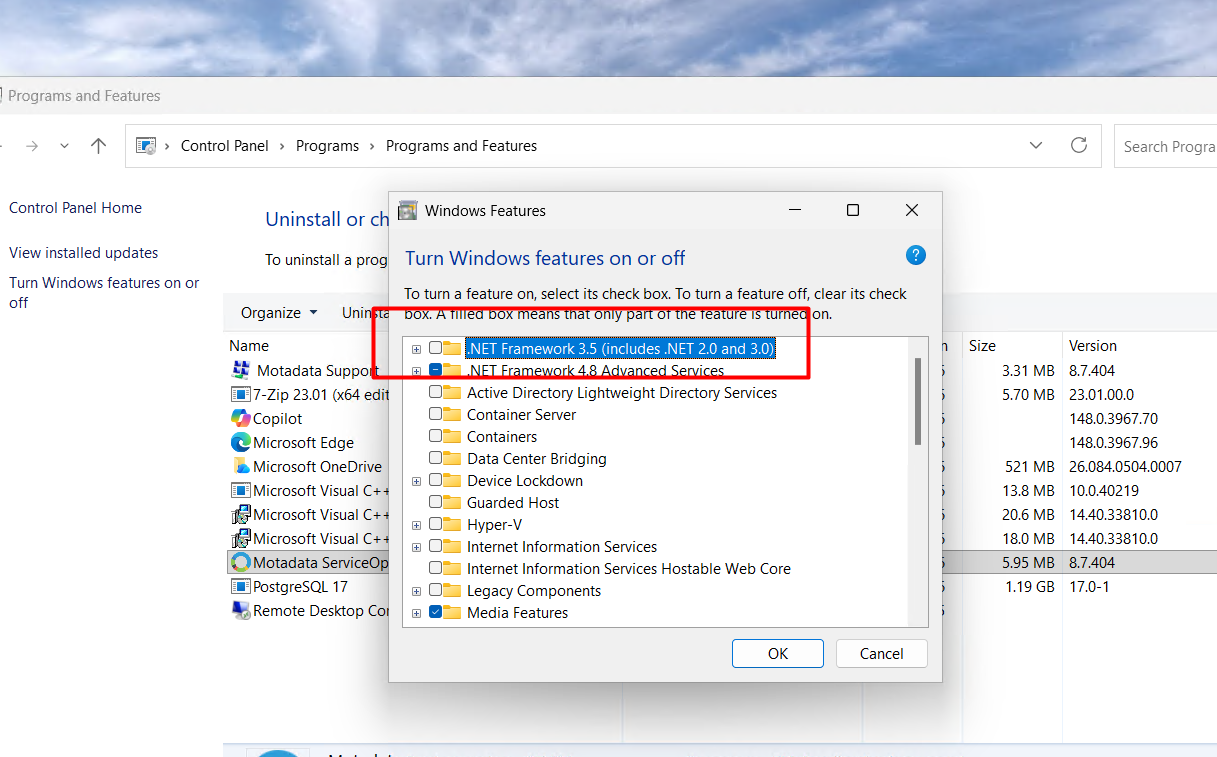The image size is (1217, 757).
Task: Click the up-one-level arrow icon
Action: pos(98,146)
